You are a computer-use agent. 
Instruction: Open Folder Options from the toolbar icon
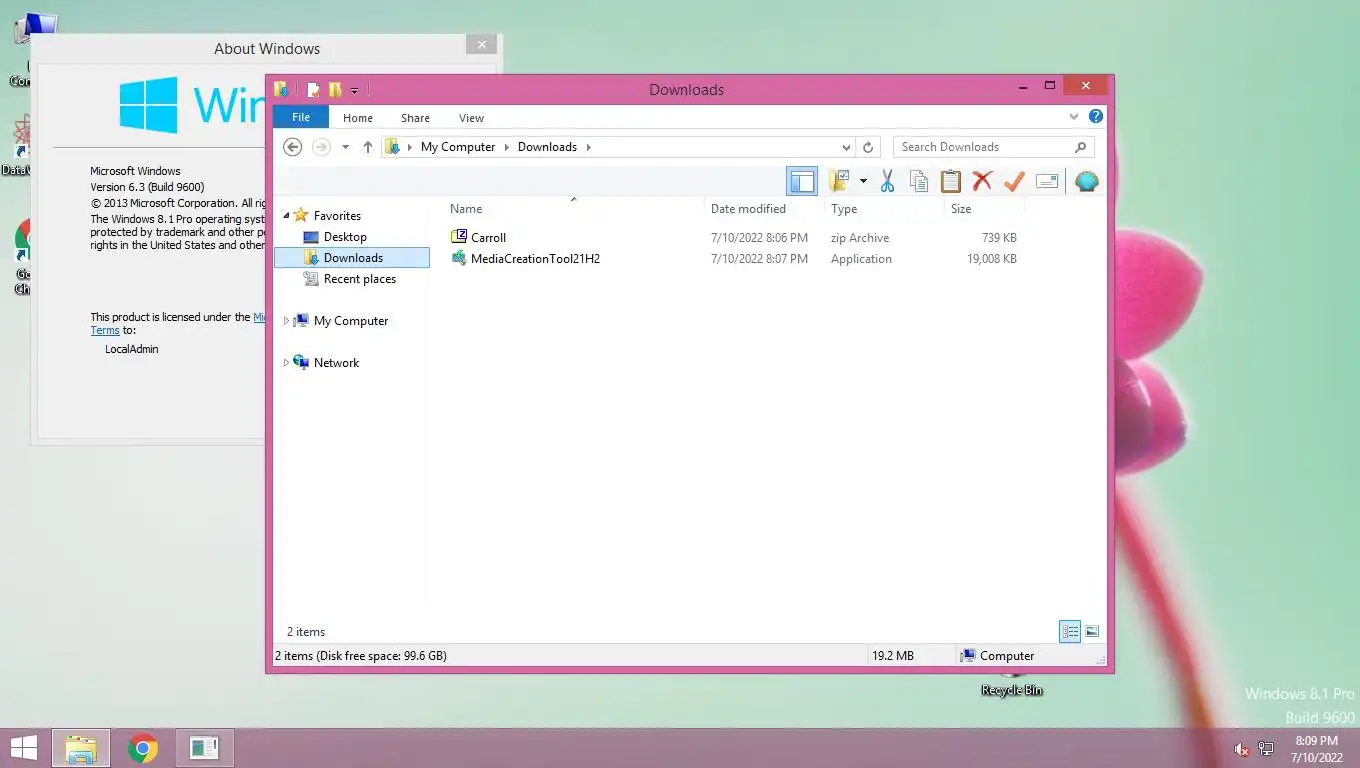[839, 181]
